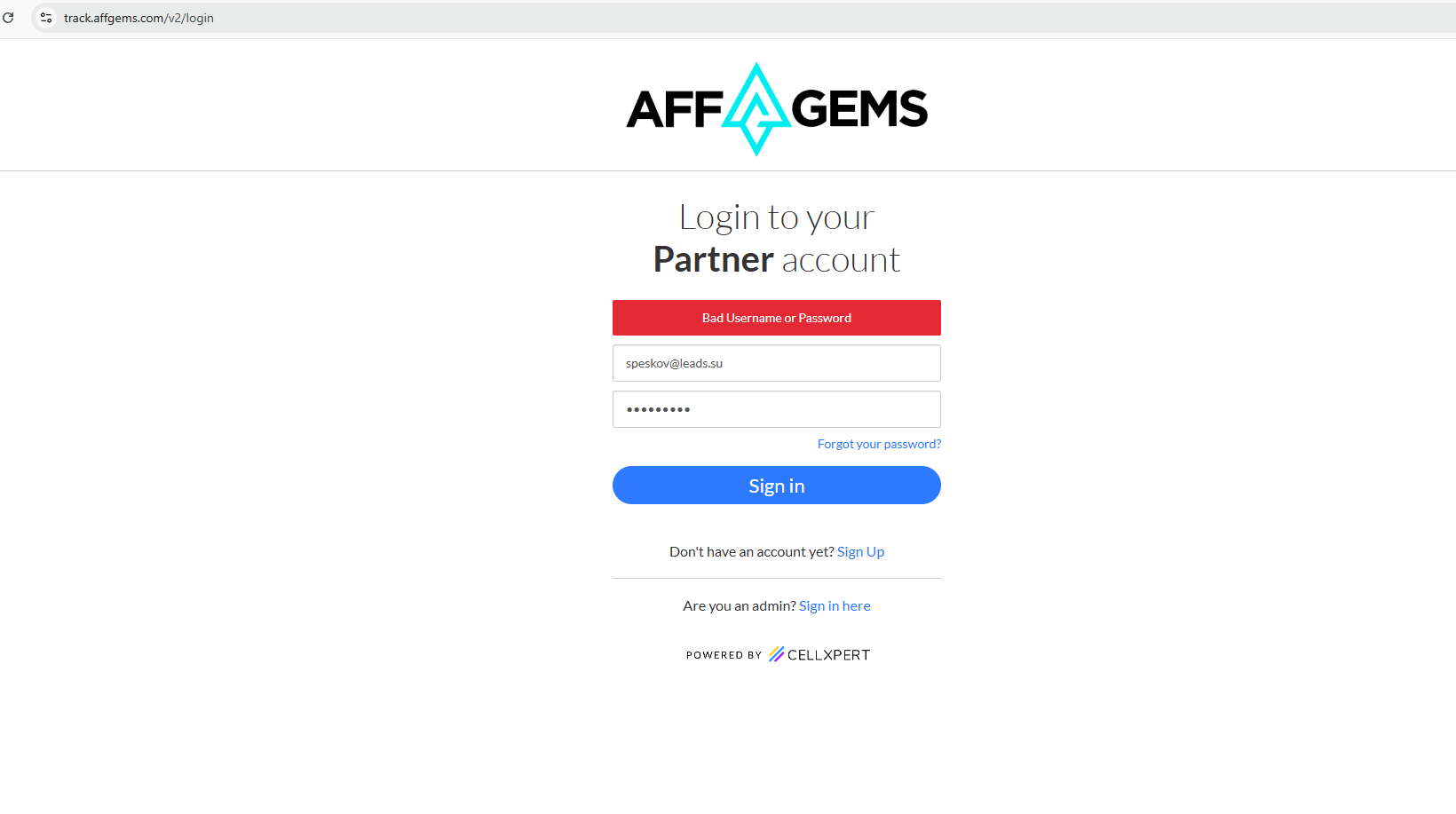Open the Sign Up link
Image resolution: width=1456 pixels, height=814 pixels.
pos(860,551)
